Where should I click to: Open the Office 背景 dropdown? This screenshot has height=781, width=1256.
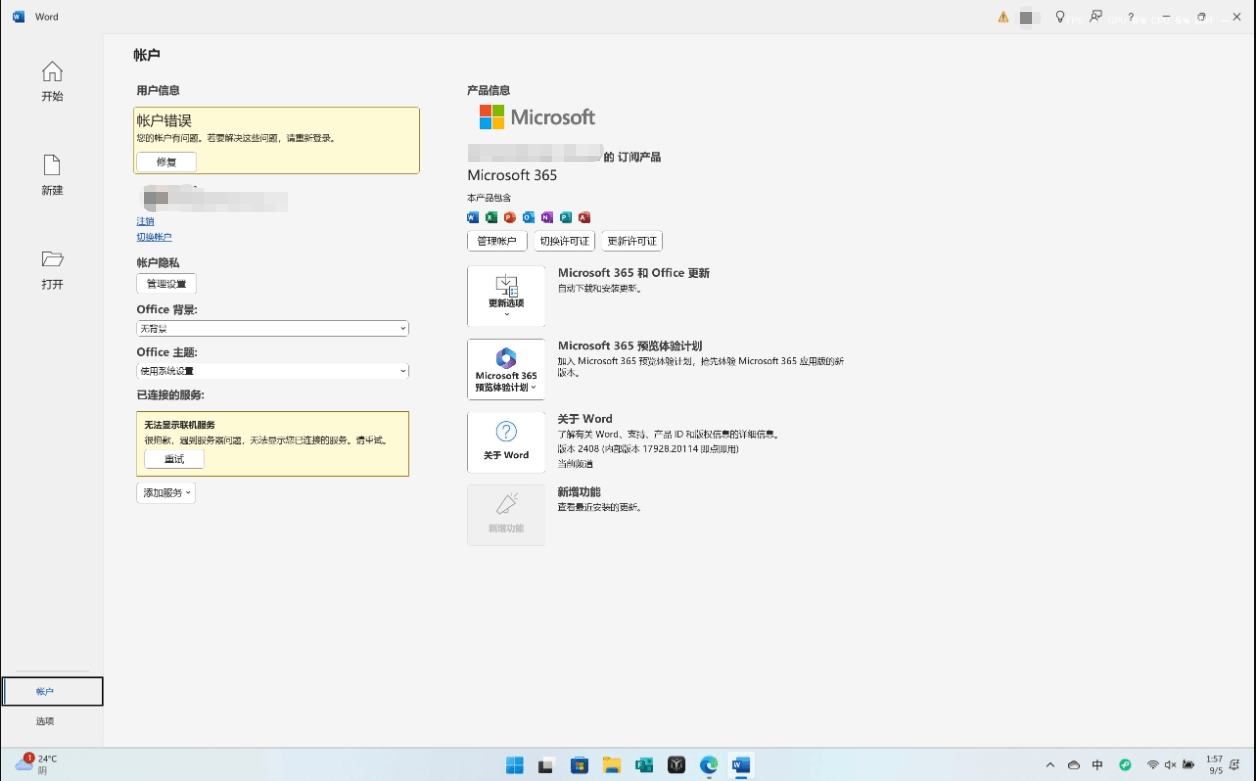[x=273, y=328]
